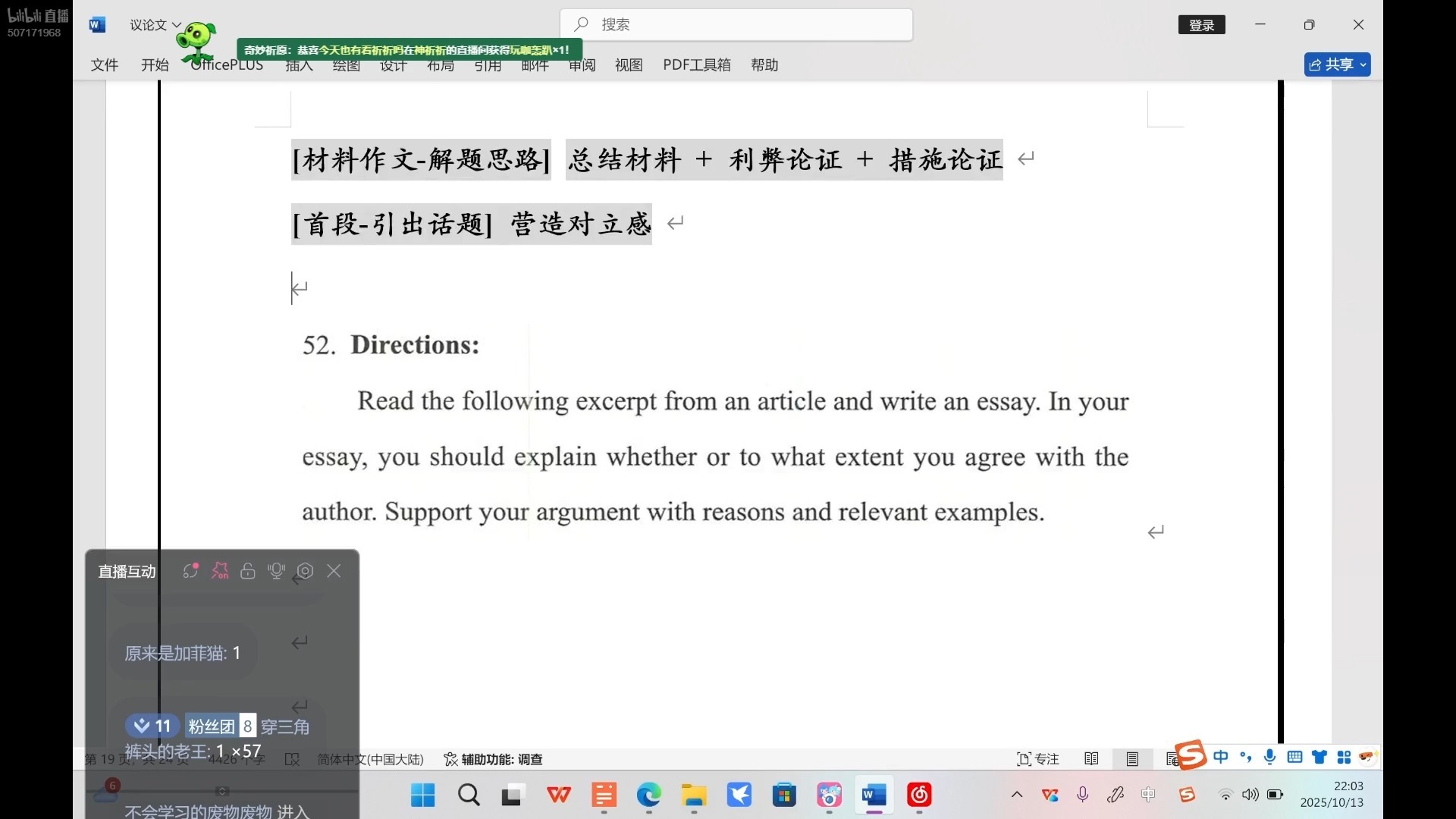Select the proofing errors icon in status bar
The height and width of the screenshot is (819, 1456).
pos(292,760)
